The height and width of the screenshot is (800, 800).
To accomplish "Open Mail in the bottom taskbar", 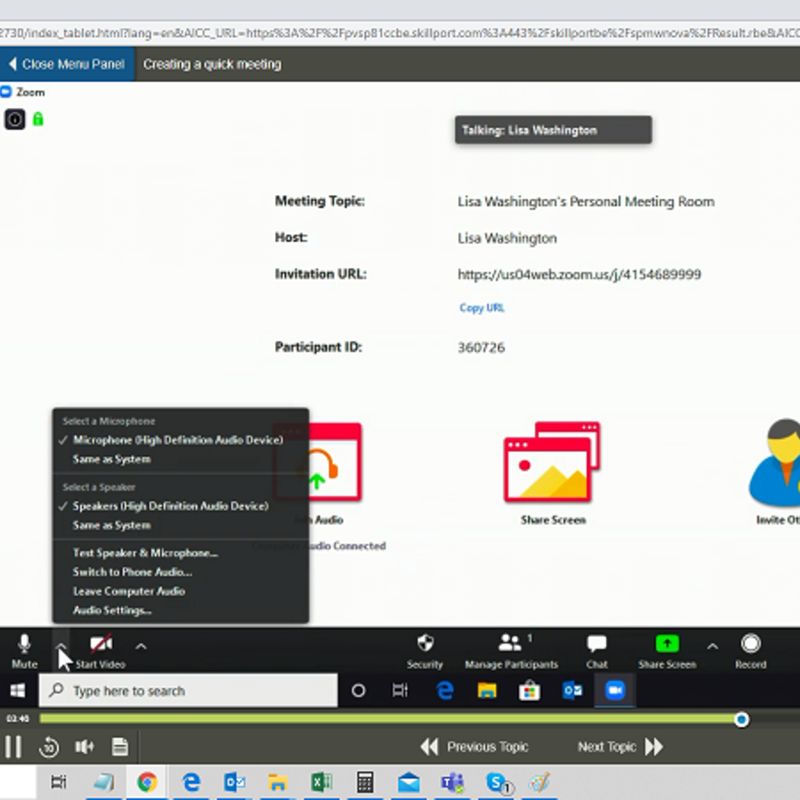I will click(409, 782).
